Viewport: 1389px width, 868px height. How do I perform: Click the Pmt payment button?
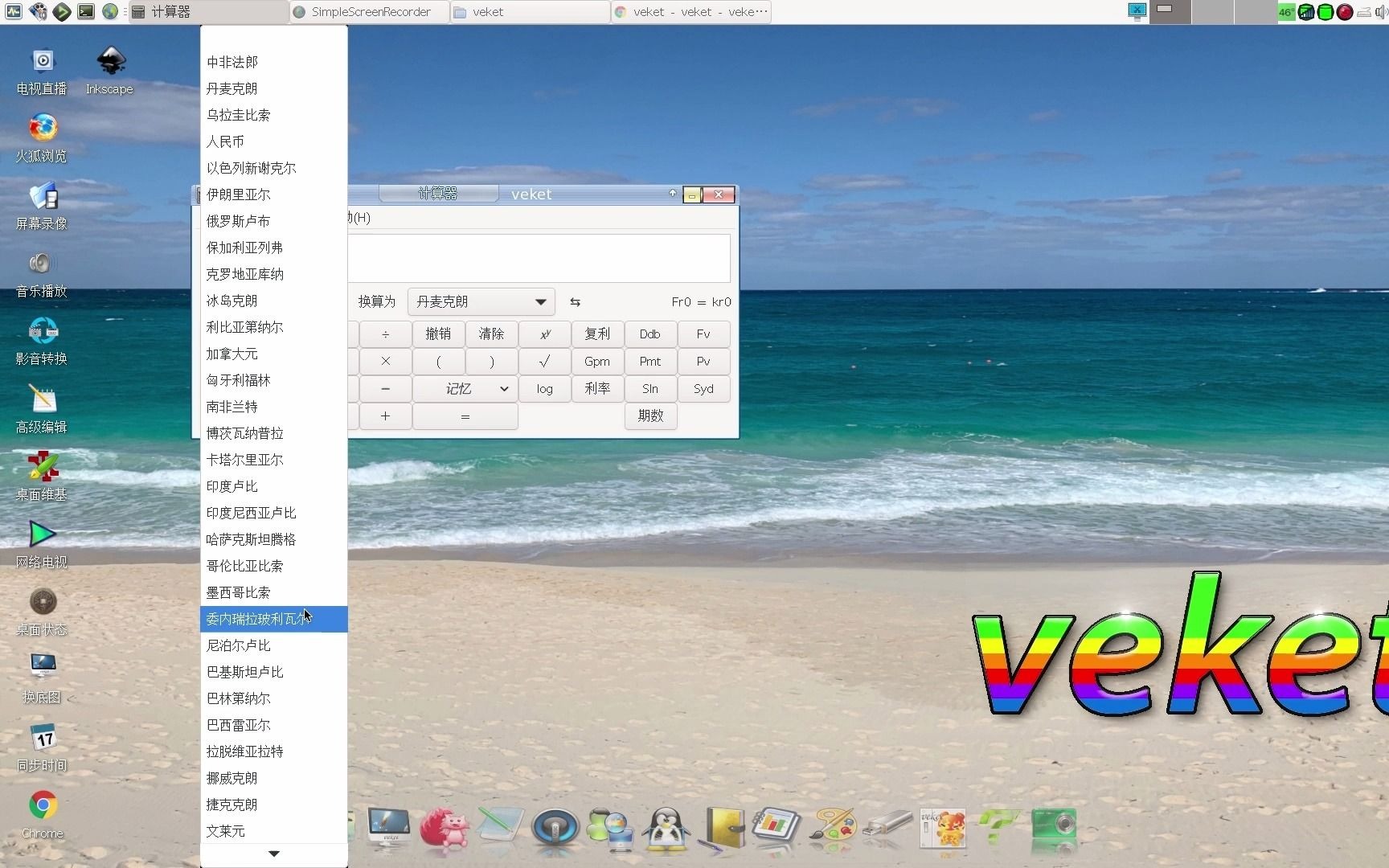650,362
